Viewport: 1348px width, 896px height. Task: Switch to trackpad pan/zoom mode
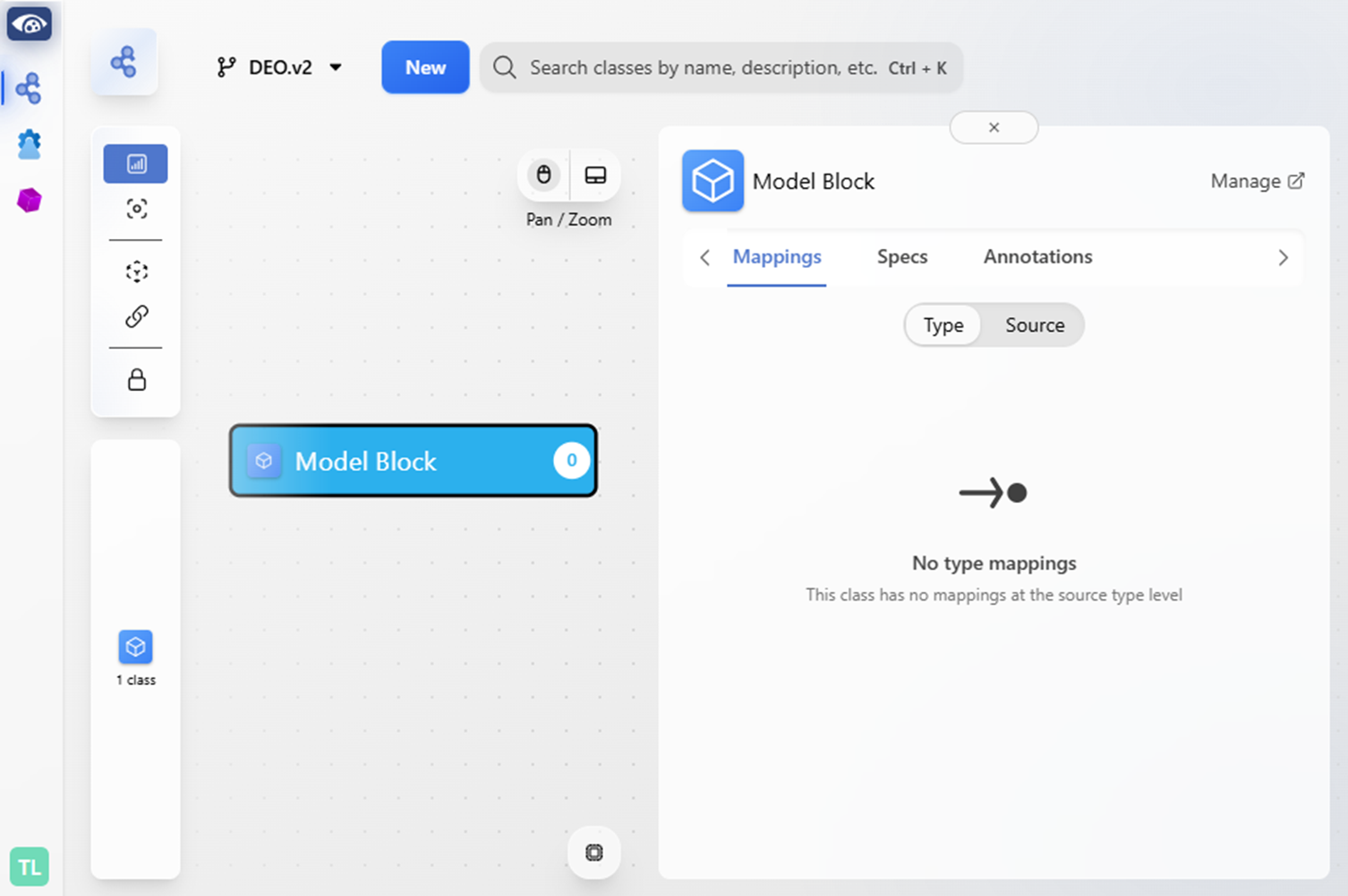click(x=595, y=175)
